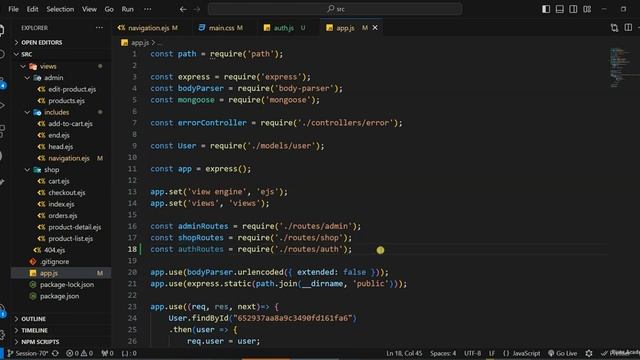Screen dimensions: 640x360
Task: Toggle secondary side bar layout icon
Action: coord(573,9)
